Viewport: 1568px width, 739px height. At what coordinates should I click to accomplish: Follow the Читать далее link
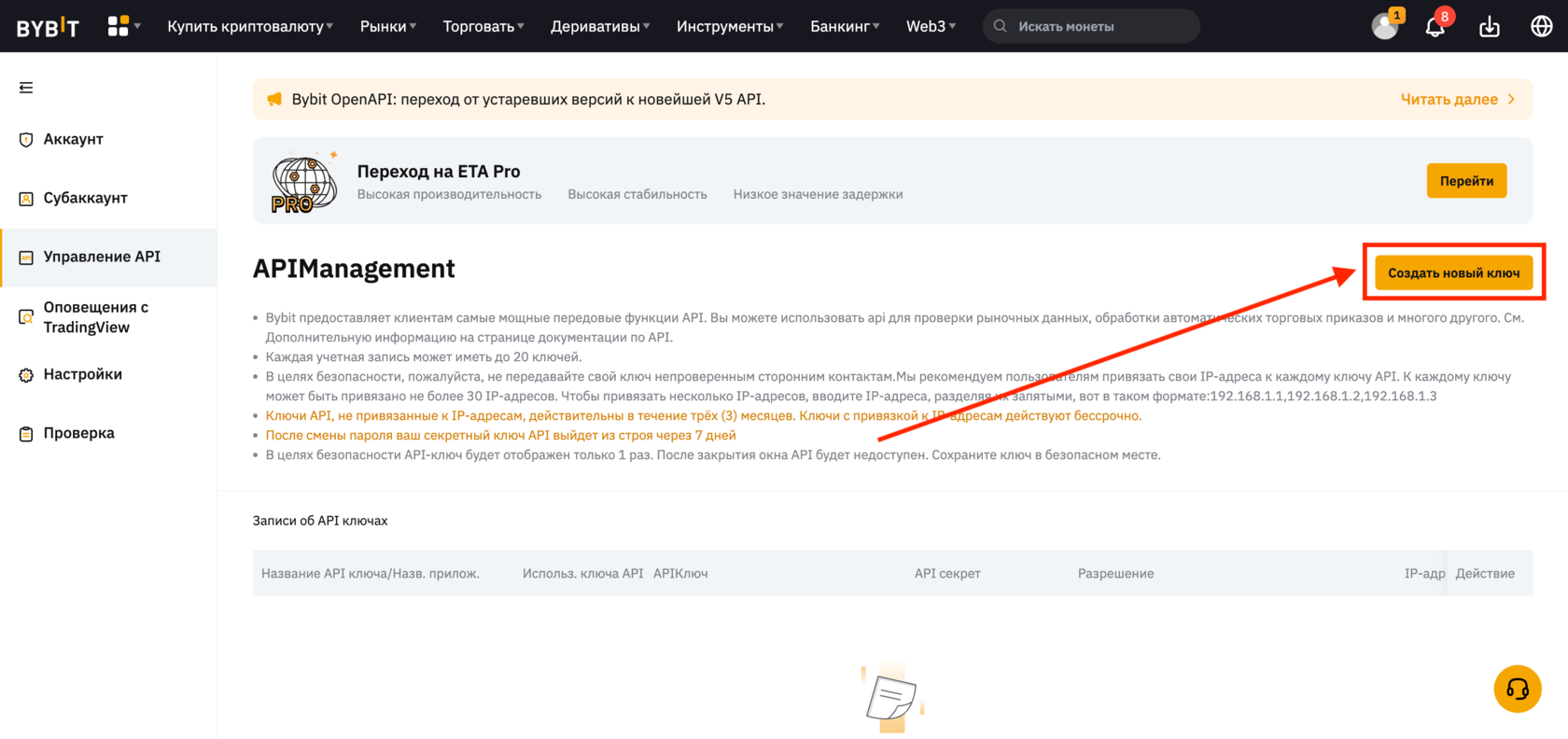(1458, 99)
